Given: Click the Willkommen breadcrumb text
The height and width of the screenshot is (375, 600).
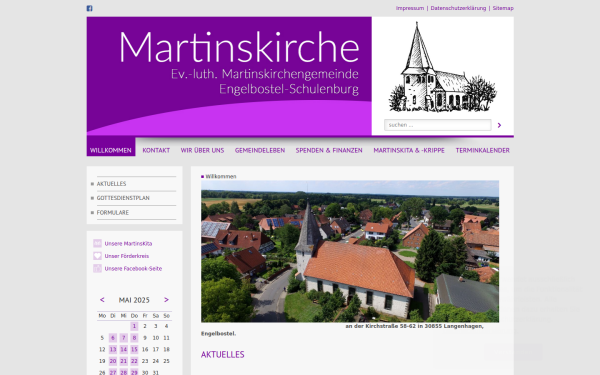Looking at the screenshot, I should tap(221, 176).
